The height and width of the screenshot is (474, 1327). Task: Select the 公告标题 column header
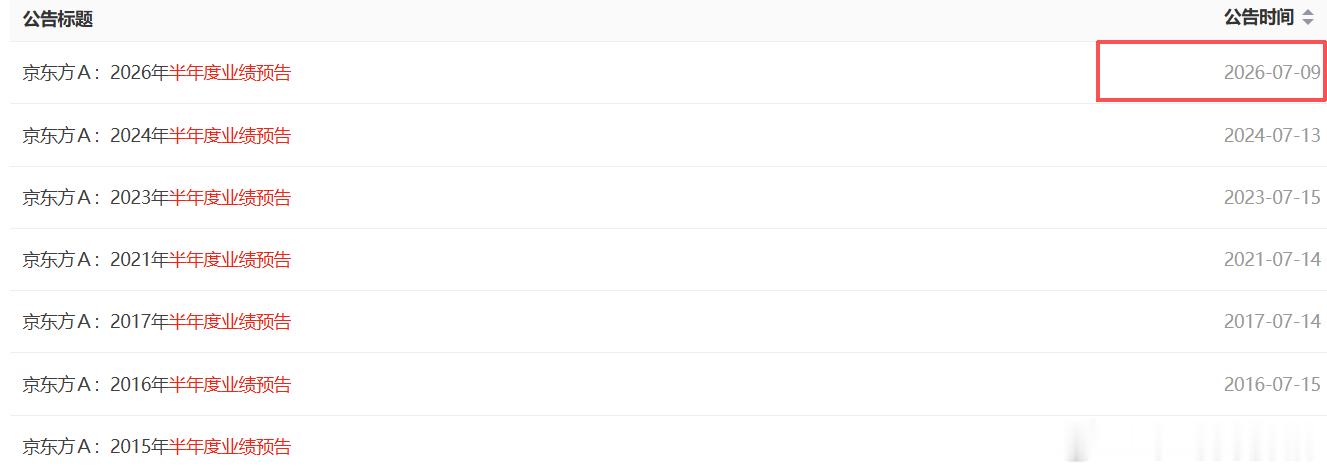pyautogui.click(x=58, y=19)
